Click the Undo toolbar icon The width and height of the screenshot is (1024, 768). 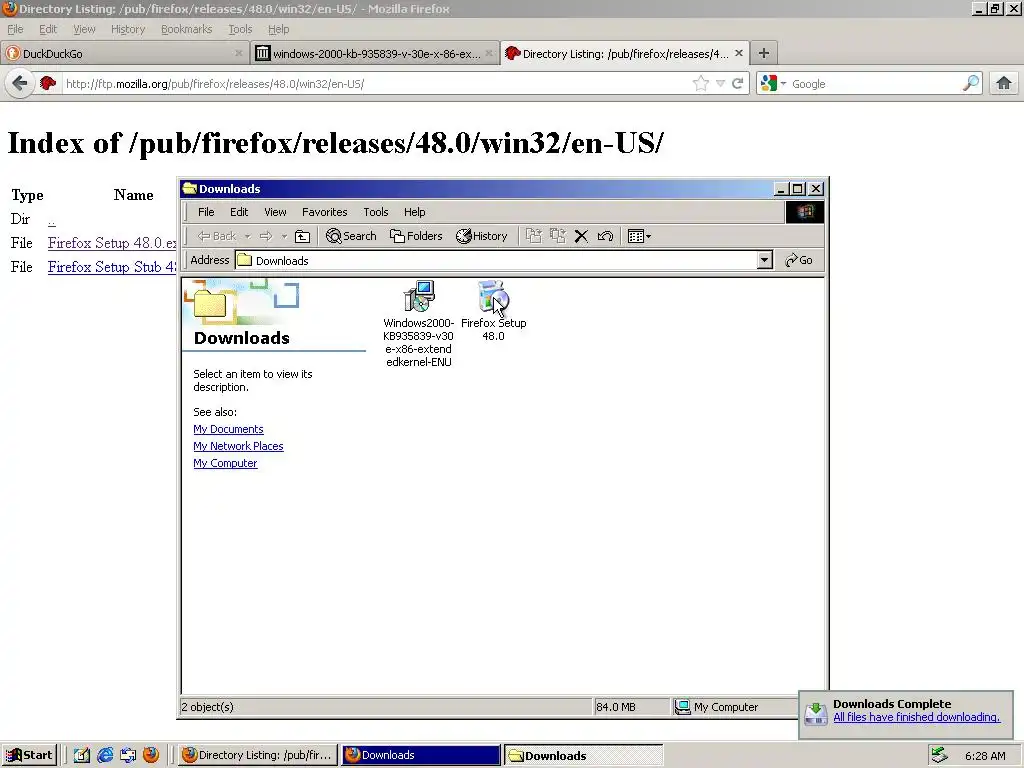click(605, 236)
